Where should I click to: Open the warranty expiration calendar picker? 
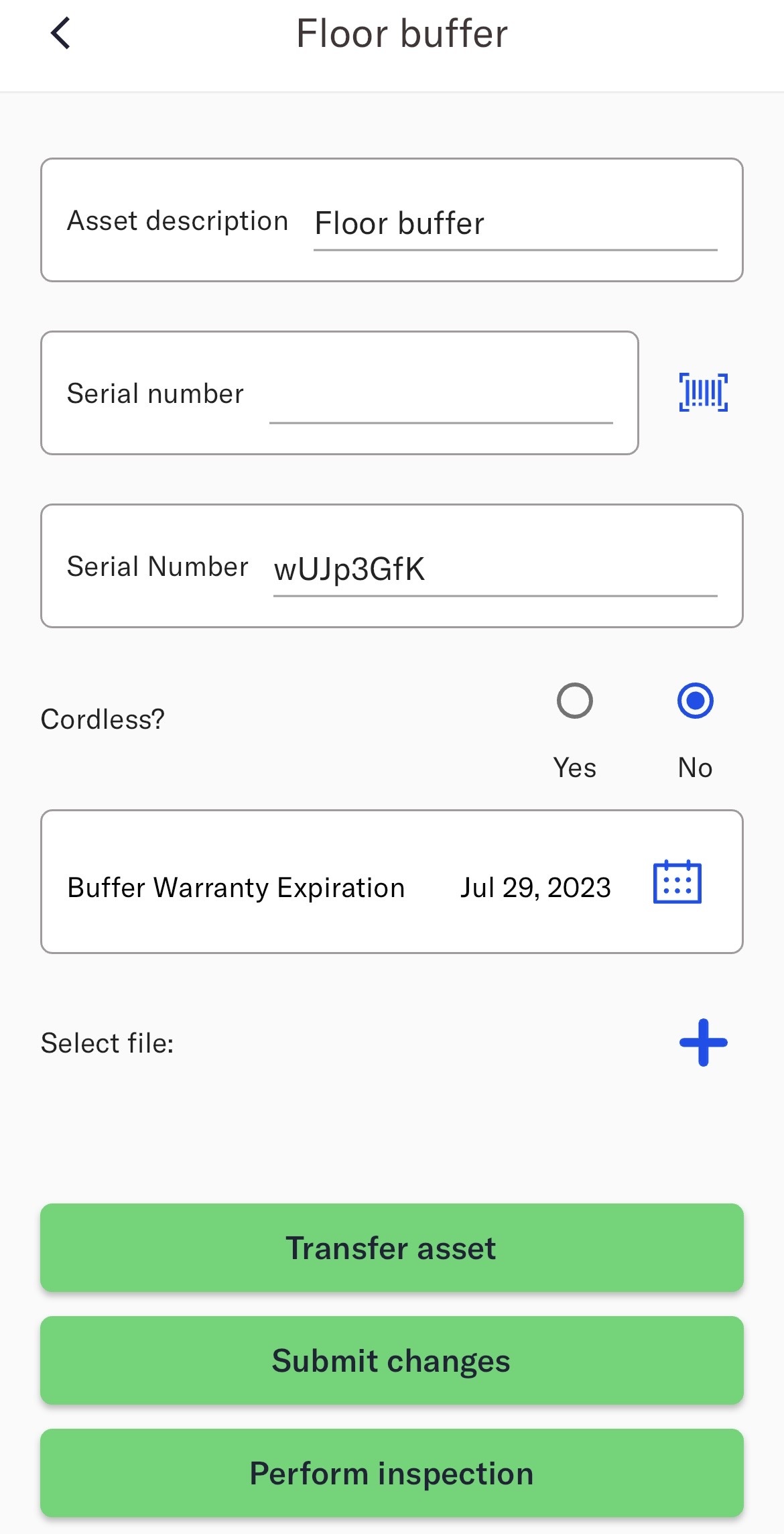click(677, 882)
